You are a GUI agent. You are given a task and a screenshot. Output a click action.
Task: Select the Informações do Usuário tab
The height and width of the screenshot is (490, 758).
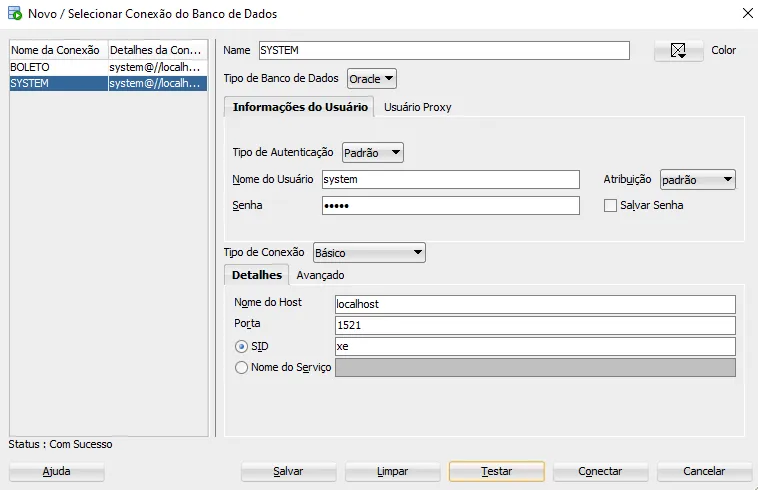click(x=300, y=107)
